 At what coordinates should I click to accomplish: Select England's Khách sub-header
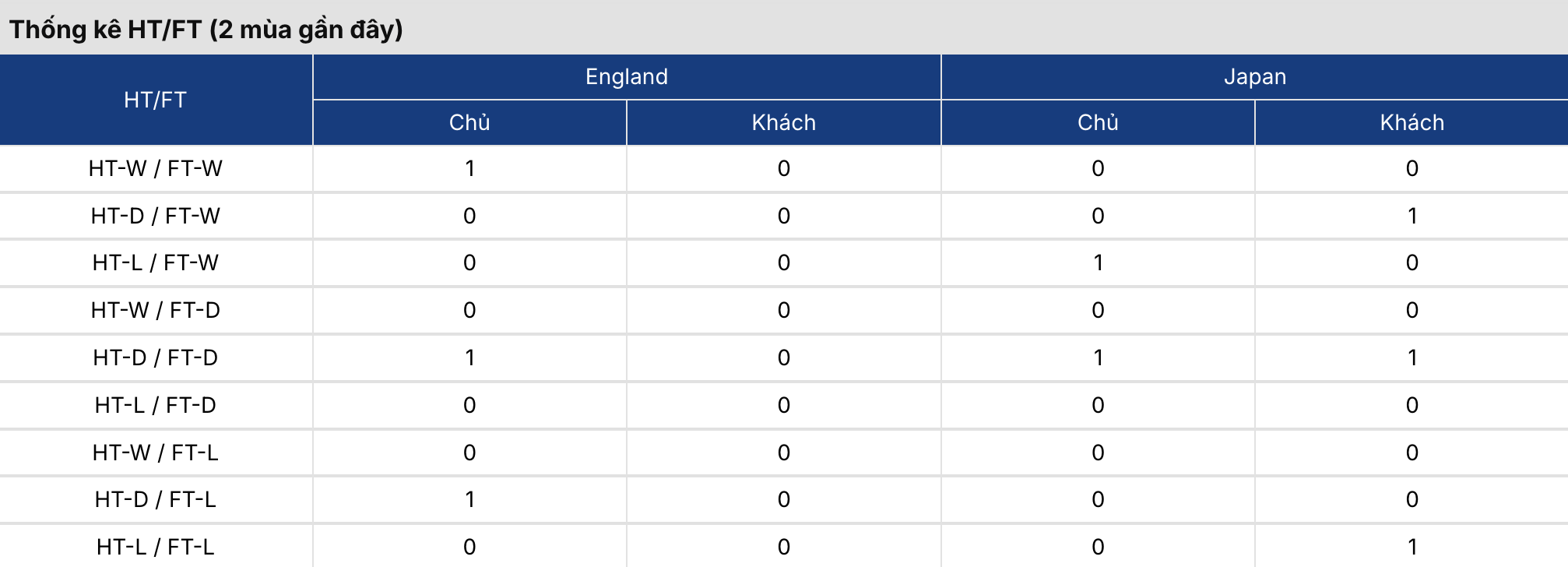(x=783, y=122)
